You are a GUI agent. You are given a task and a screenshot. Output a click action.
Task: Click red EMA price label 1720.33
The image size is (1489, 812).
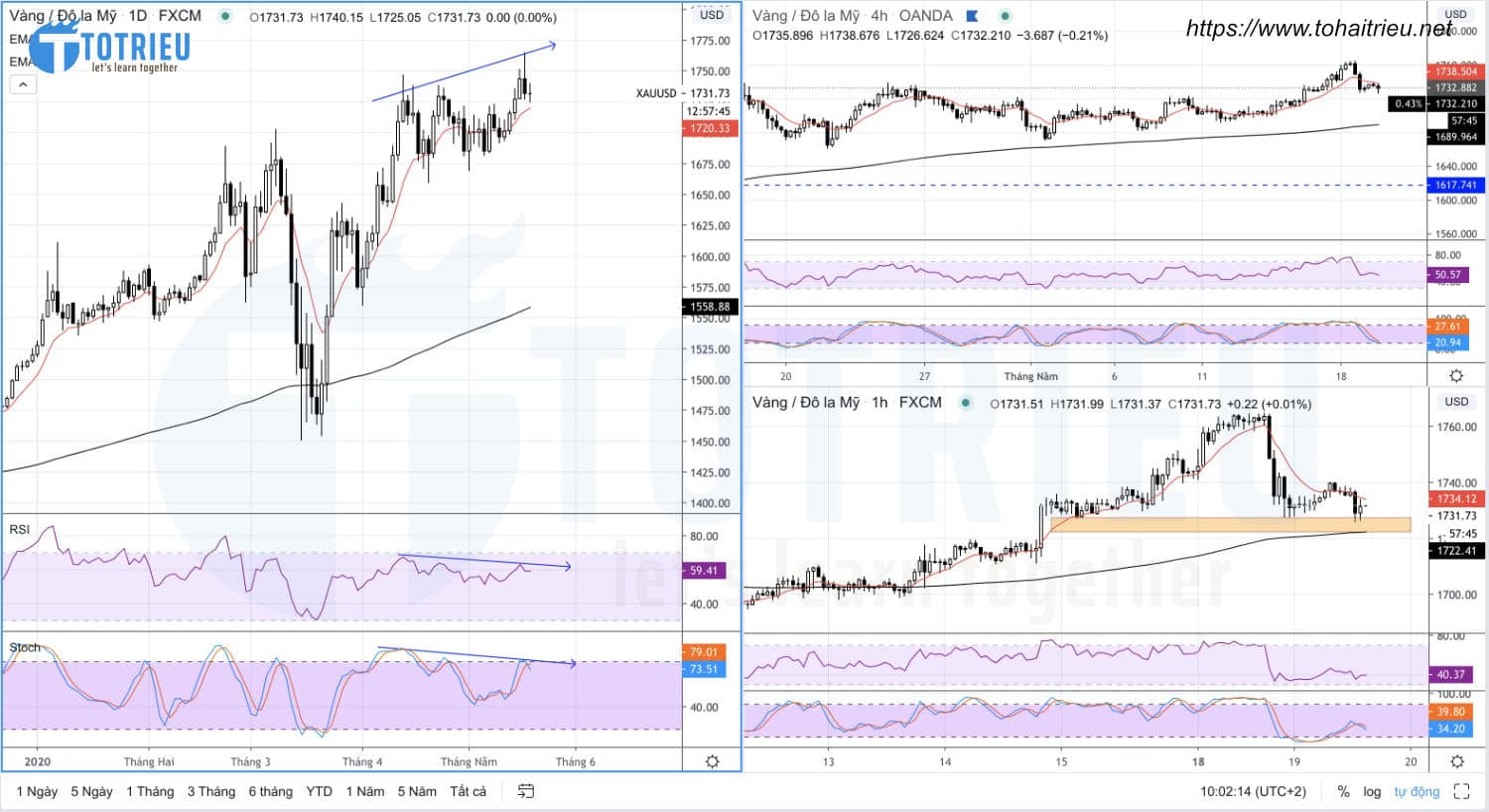711,129
